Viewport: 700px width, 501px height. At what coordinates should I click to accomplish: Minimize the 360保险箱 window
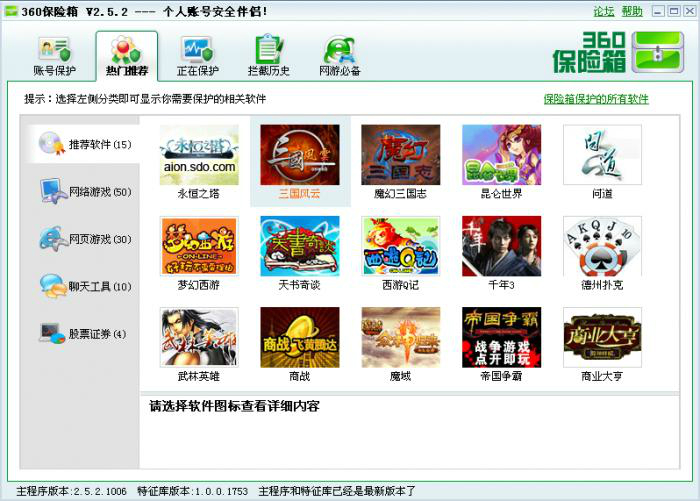[x=658, y=11]
